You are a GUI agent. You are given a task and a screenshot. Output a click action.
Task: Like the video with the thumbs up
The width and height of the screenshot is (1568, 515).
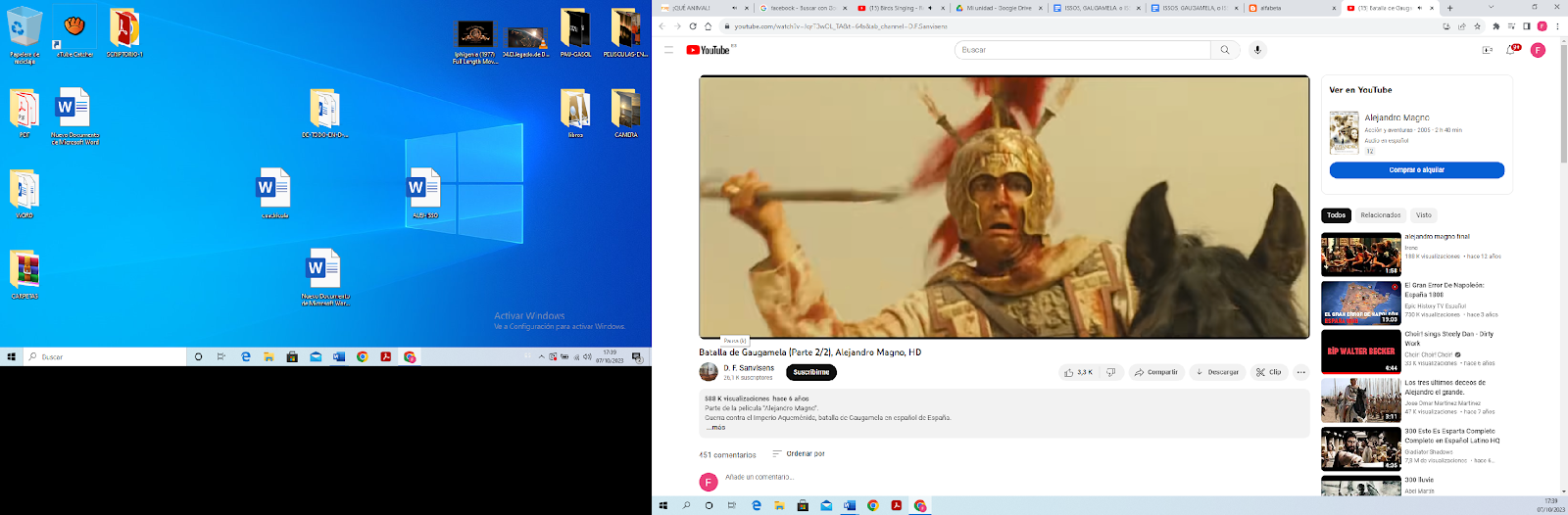pyautogui.click(x=1078, y=372)
